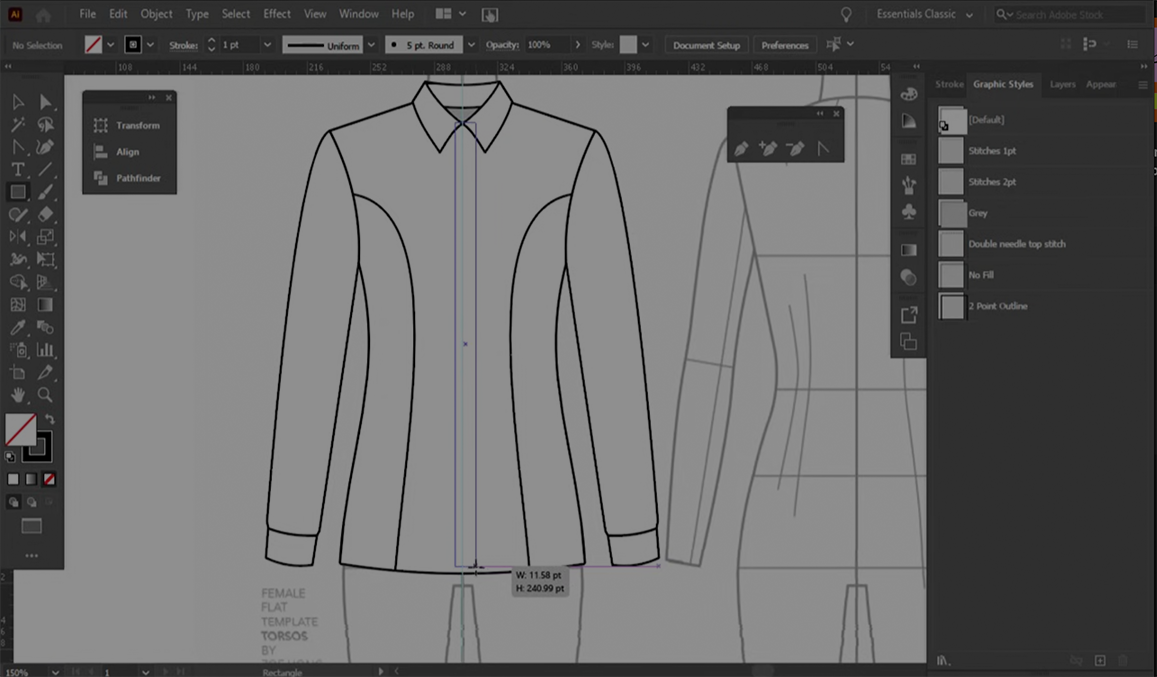Expand the Opacity slider arrow
Screen dimensions: 1157x677
pos(578,45)
